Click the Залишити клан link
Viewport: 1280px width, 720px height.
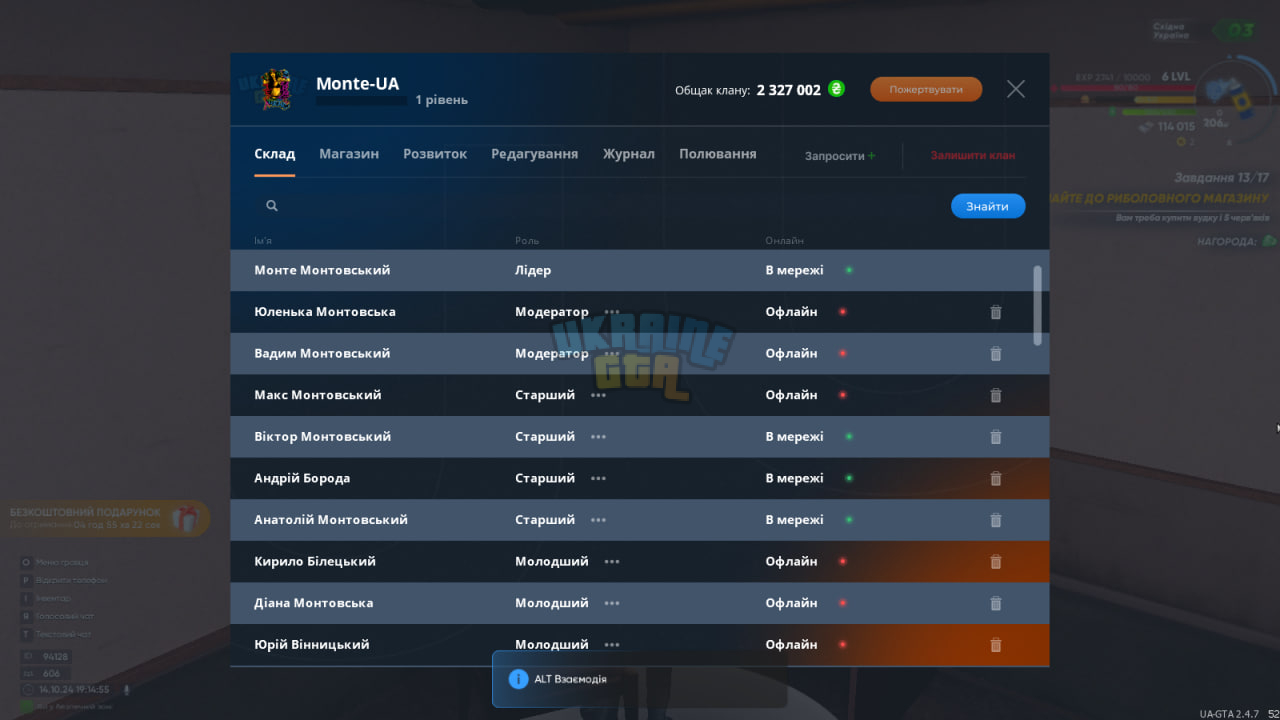(x=973, y=156)
